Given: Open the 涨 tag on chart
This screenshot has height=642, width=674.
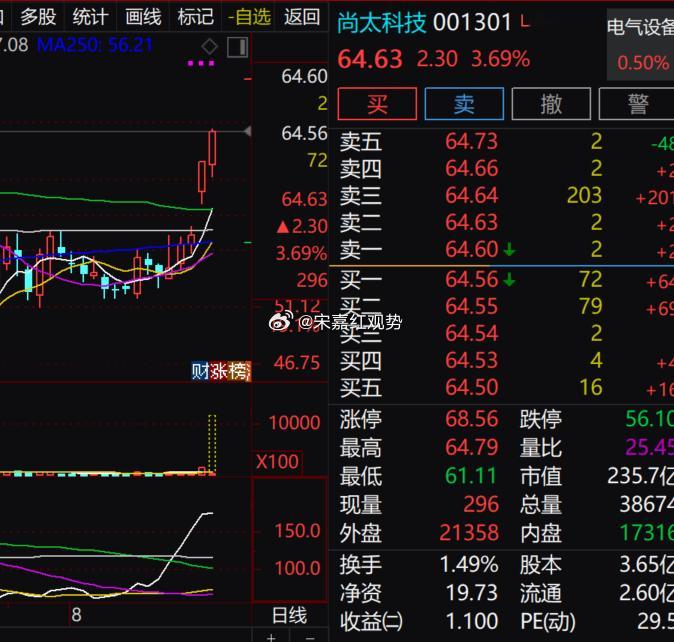Looking at the screenshot, I should click(218, 371).
